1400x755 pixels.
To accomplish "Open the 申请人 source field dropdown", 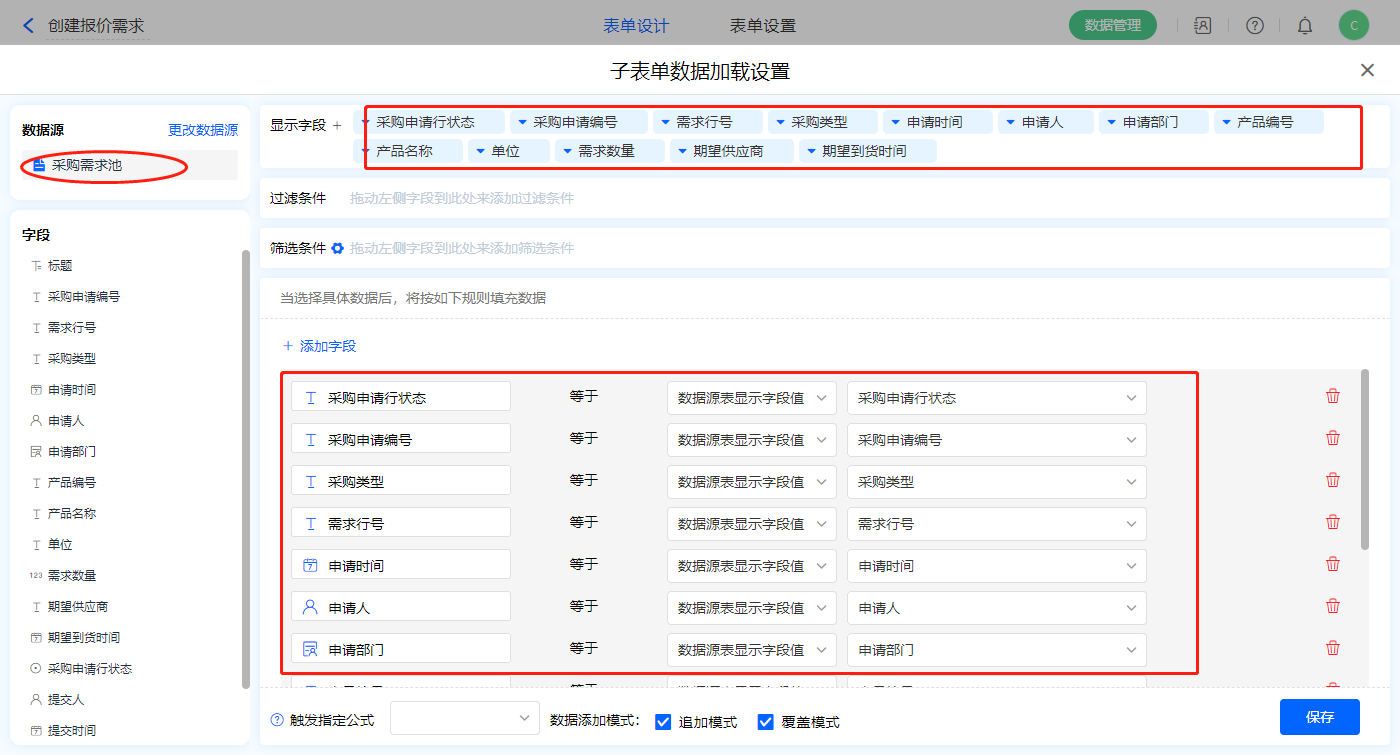I will point(996,608).
